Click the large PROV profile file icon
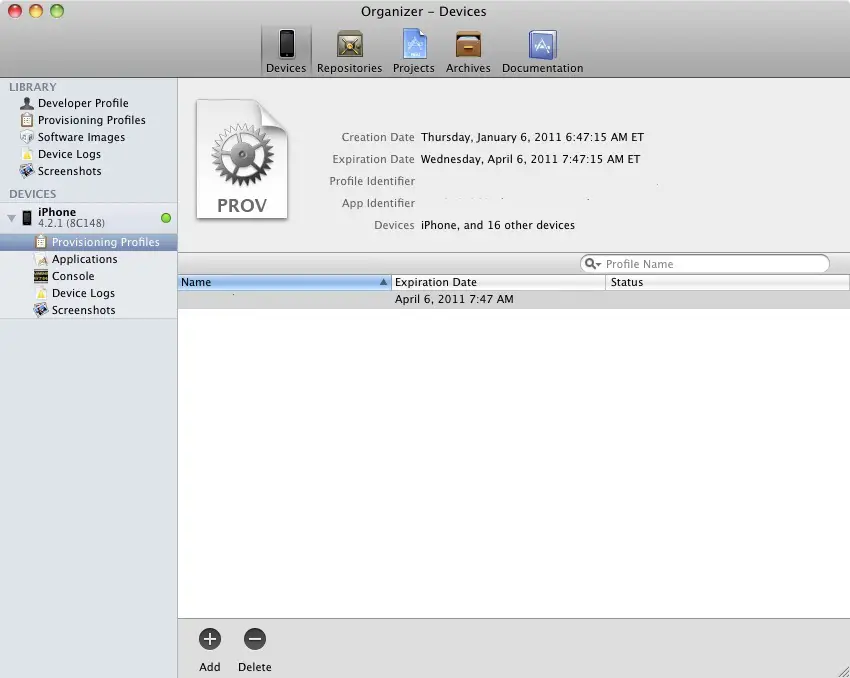Image resolution: width=850 pixels, height=678 pixels. [x=242, y=160]
